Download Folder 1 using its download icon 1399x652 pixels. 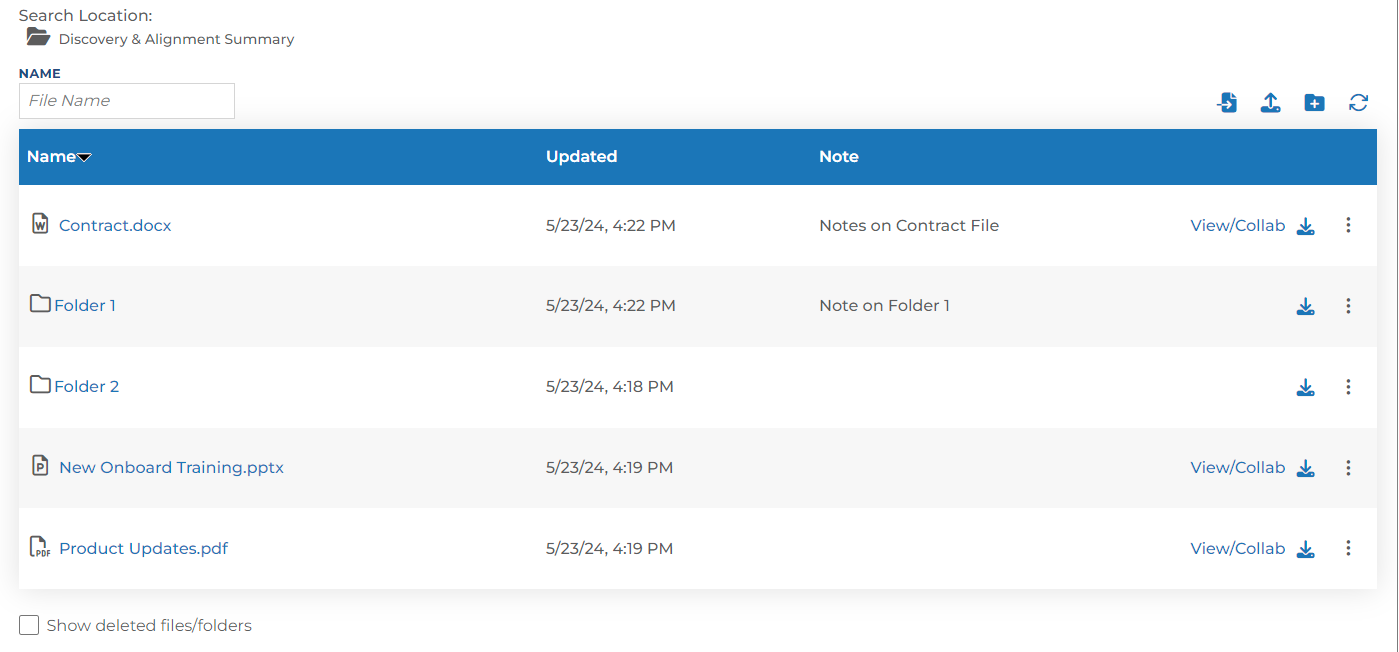[1305, 307]
